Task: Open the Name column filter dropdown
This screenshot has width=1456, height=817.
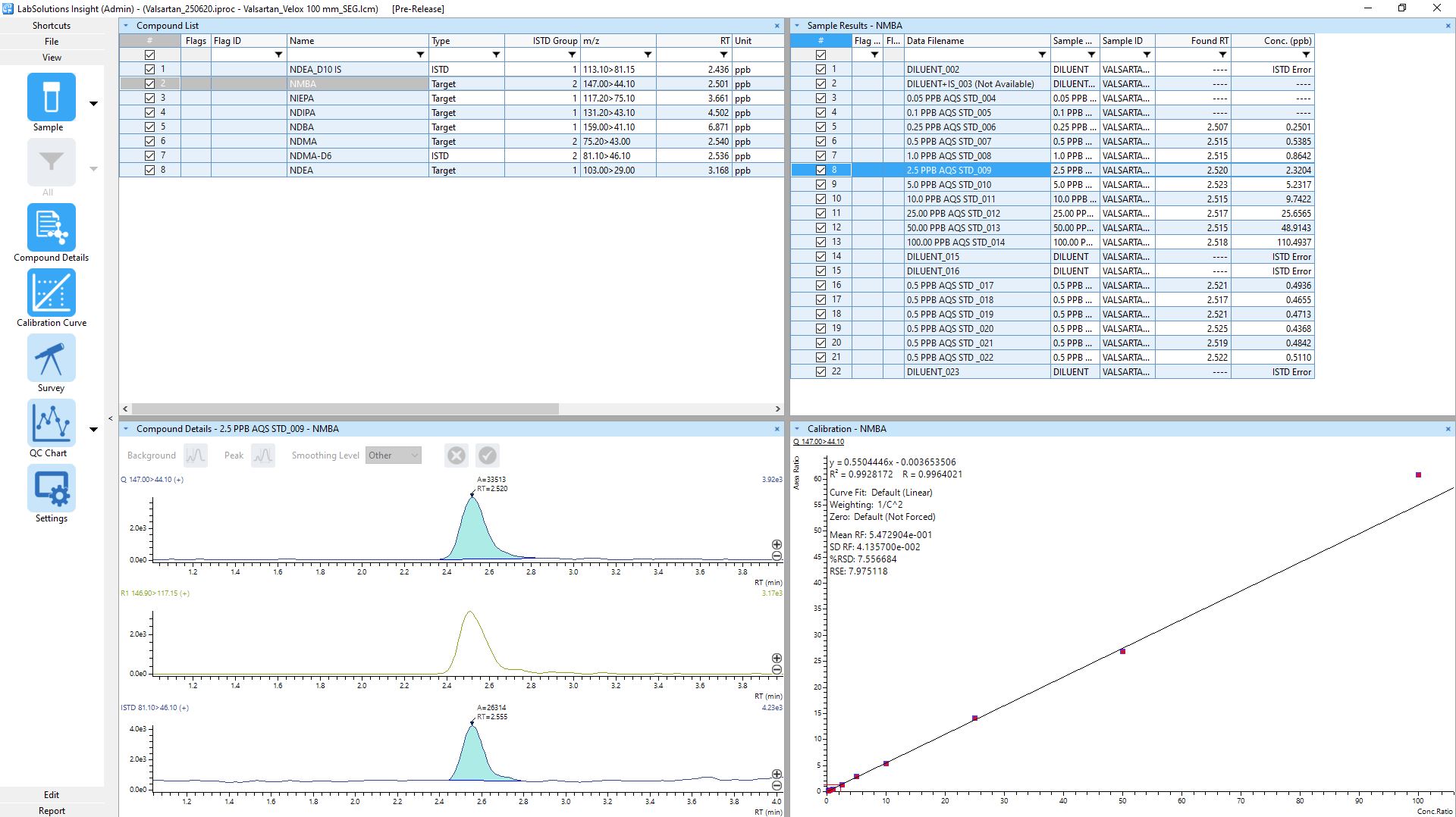Action: coord(420,55)
